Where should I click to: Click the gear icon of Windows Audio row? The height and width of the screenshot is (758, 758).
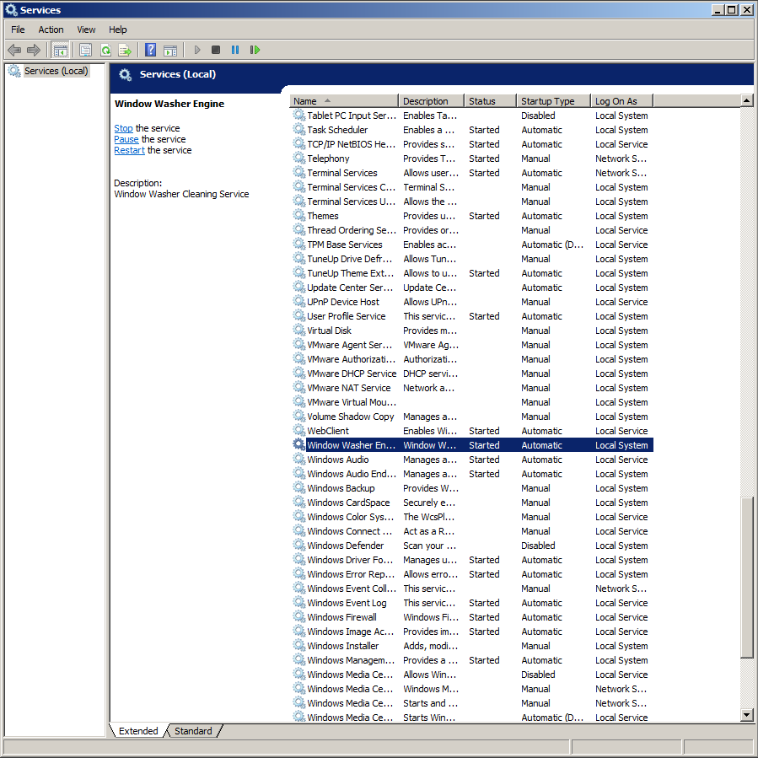coord(299,459)
